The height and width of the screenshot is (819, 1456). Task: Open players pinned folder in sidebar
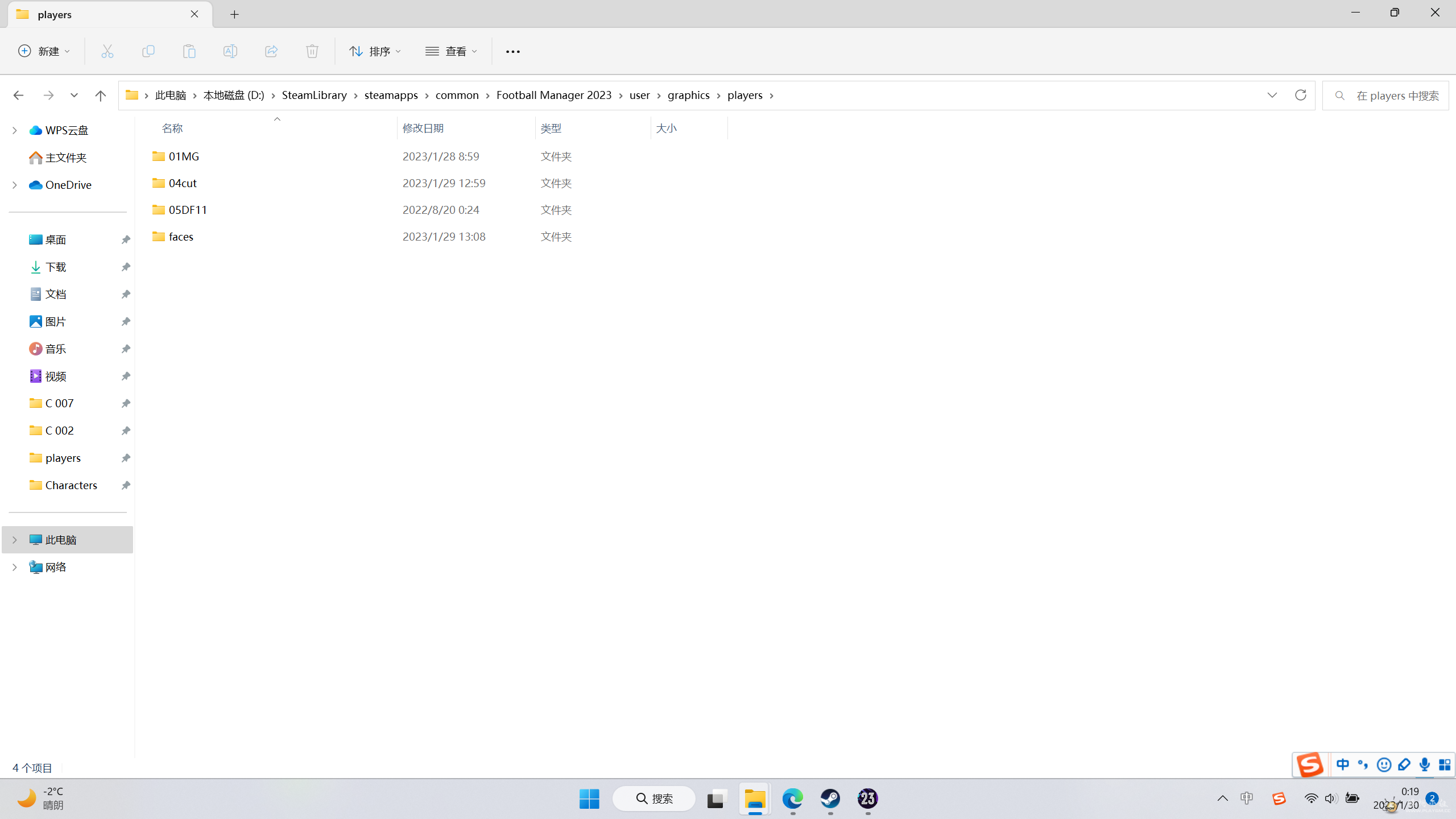63,458
